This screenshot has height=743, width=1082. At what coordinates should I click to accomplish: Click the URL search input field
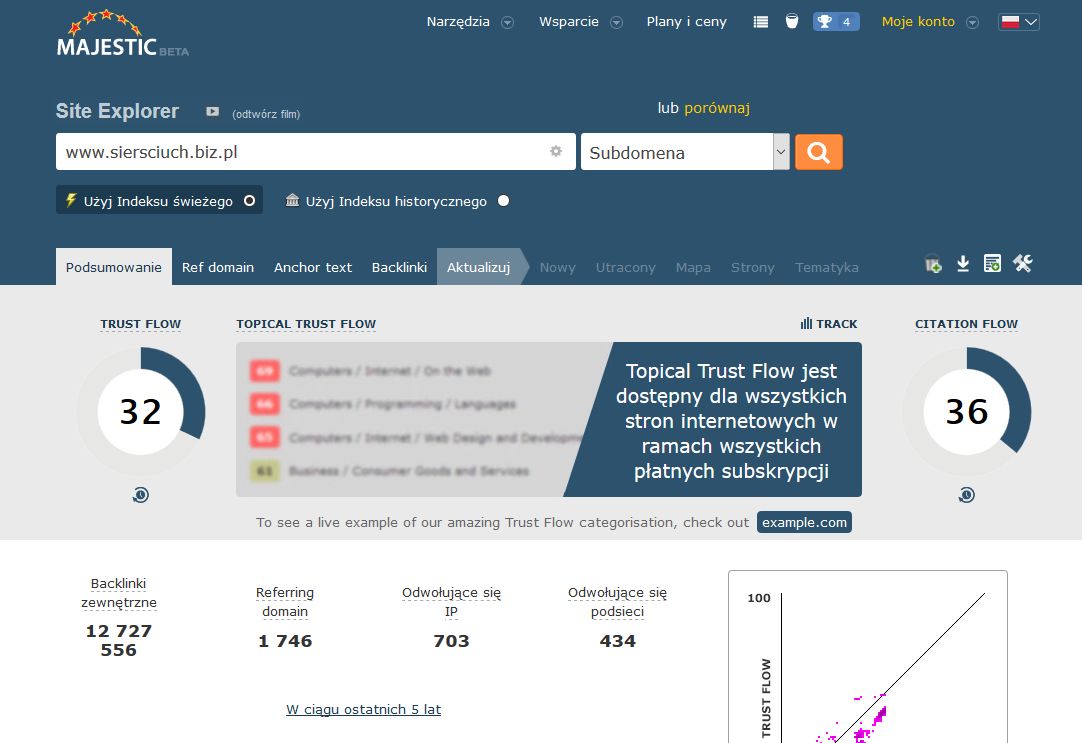[316, 152]
